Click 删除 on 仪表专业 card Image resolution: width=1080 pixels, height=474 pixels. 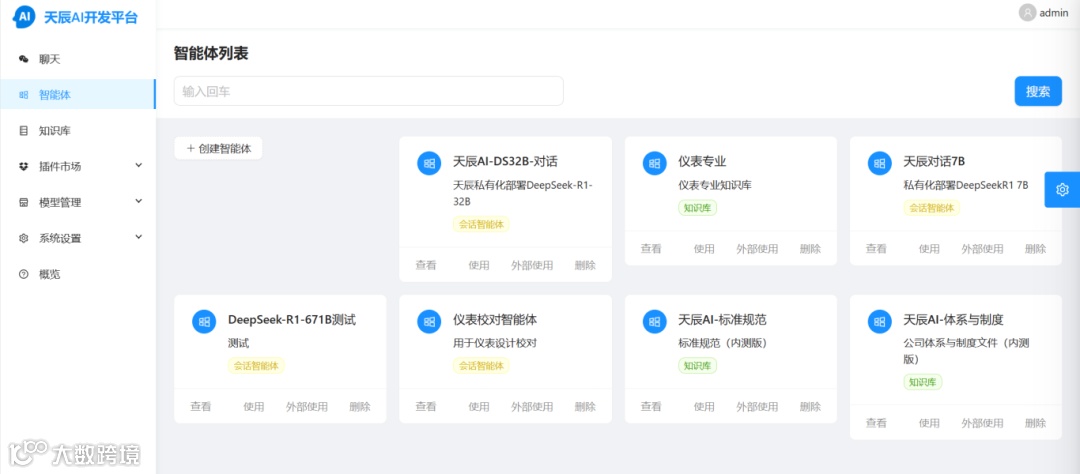coord(810,249)
